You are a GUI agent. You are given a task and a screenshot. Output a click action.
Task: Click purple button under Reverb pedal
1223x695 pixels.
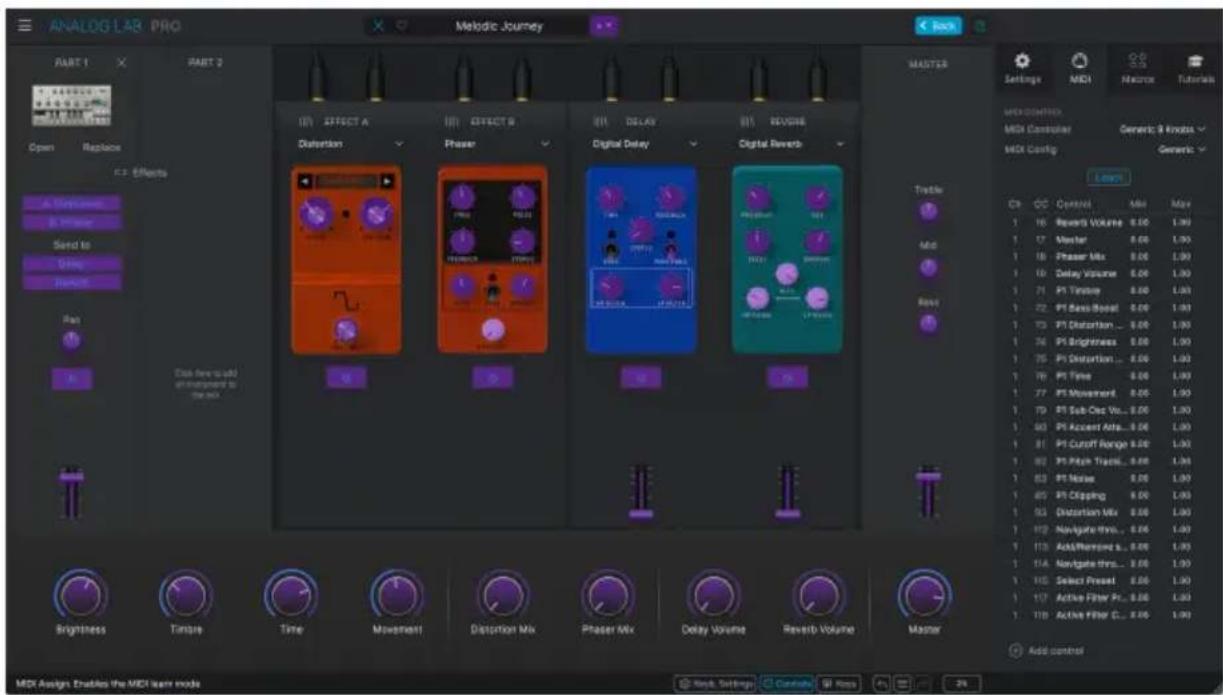pos(788,377)
